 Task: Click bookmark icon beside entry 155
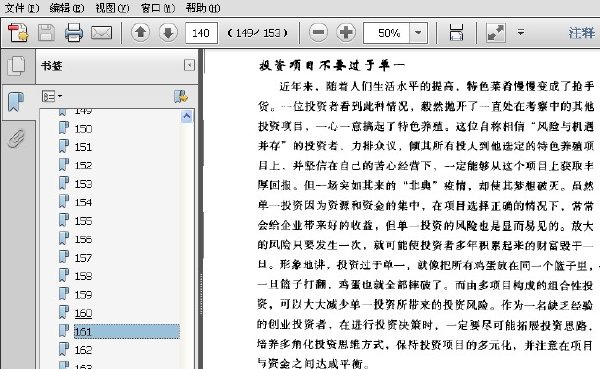click(x=64, y=220)
